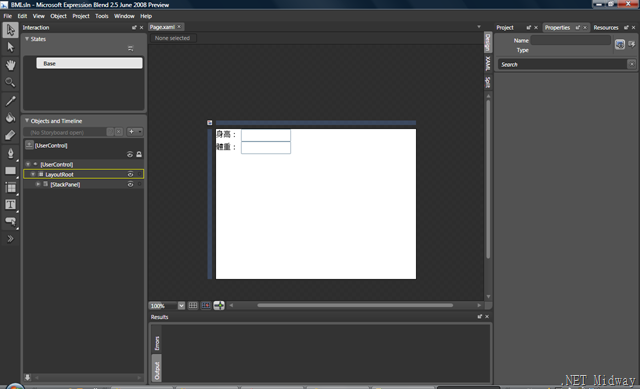Show the Errors tab in Results

click(157, 343)
